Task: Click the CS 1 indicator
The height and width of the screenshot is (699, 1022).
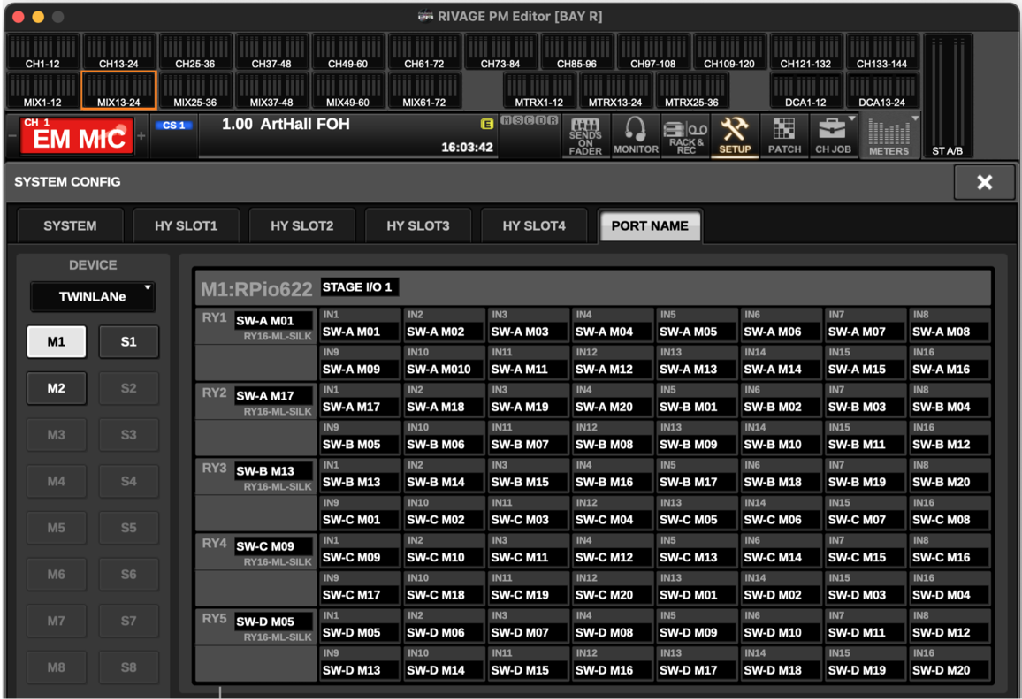Action: click(174, 125)
